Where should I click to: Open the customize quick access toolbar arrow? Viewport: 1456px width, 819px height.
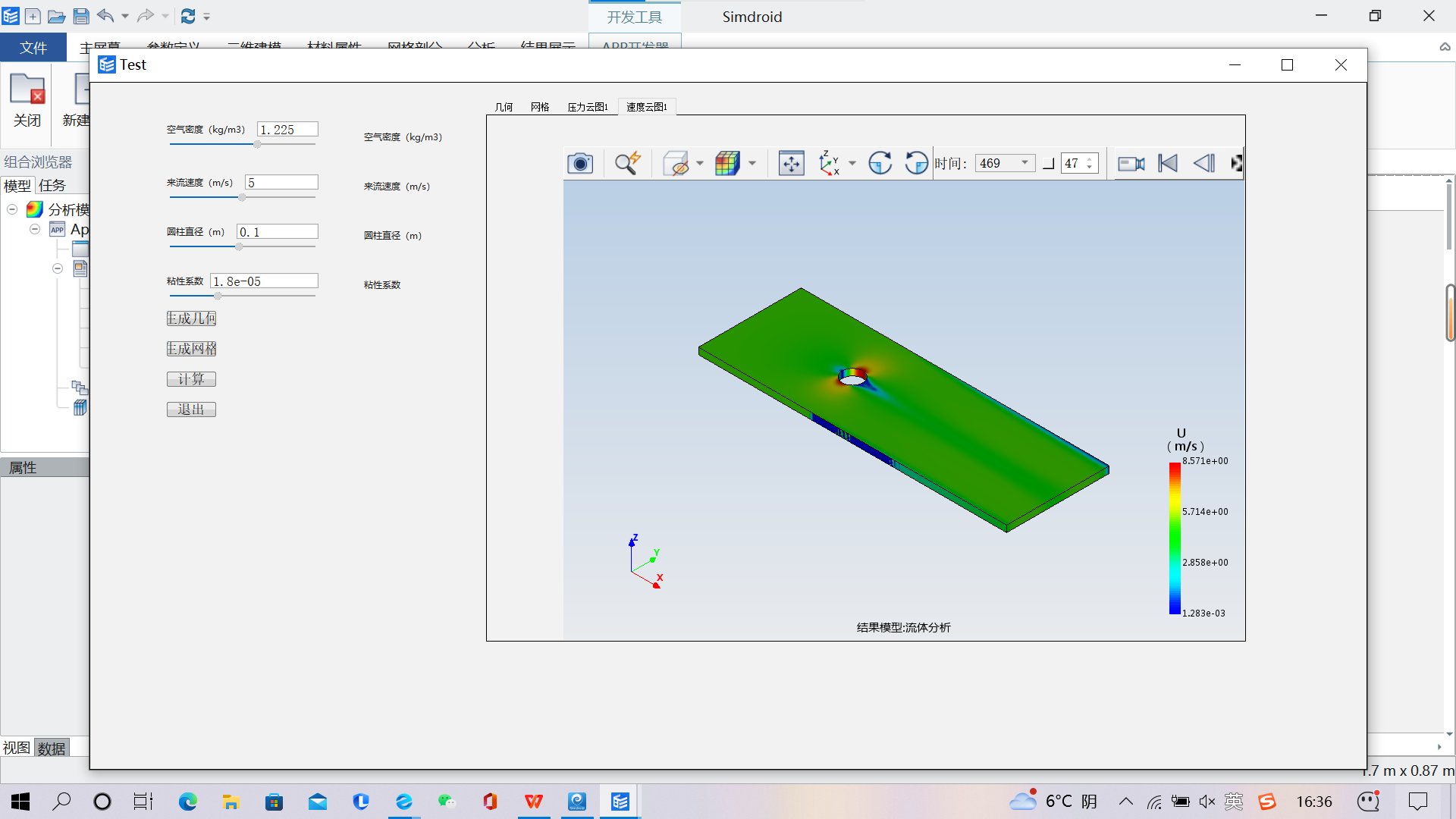pos(207,16)
